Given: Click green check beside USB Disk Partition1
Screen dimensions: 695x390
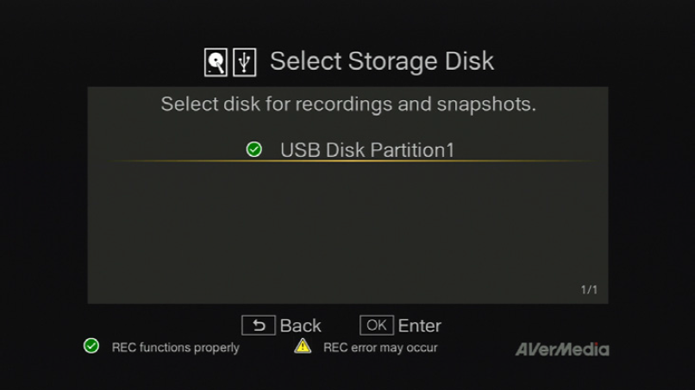Looking at the screenshot, I should pos(254,149).
